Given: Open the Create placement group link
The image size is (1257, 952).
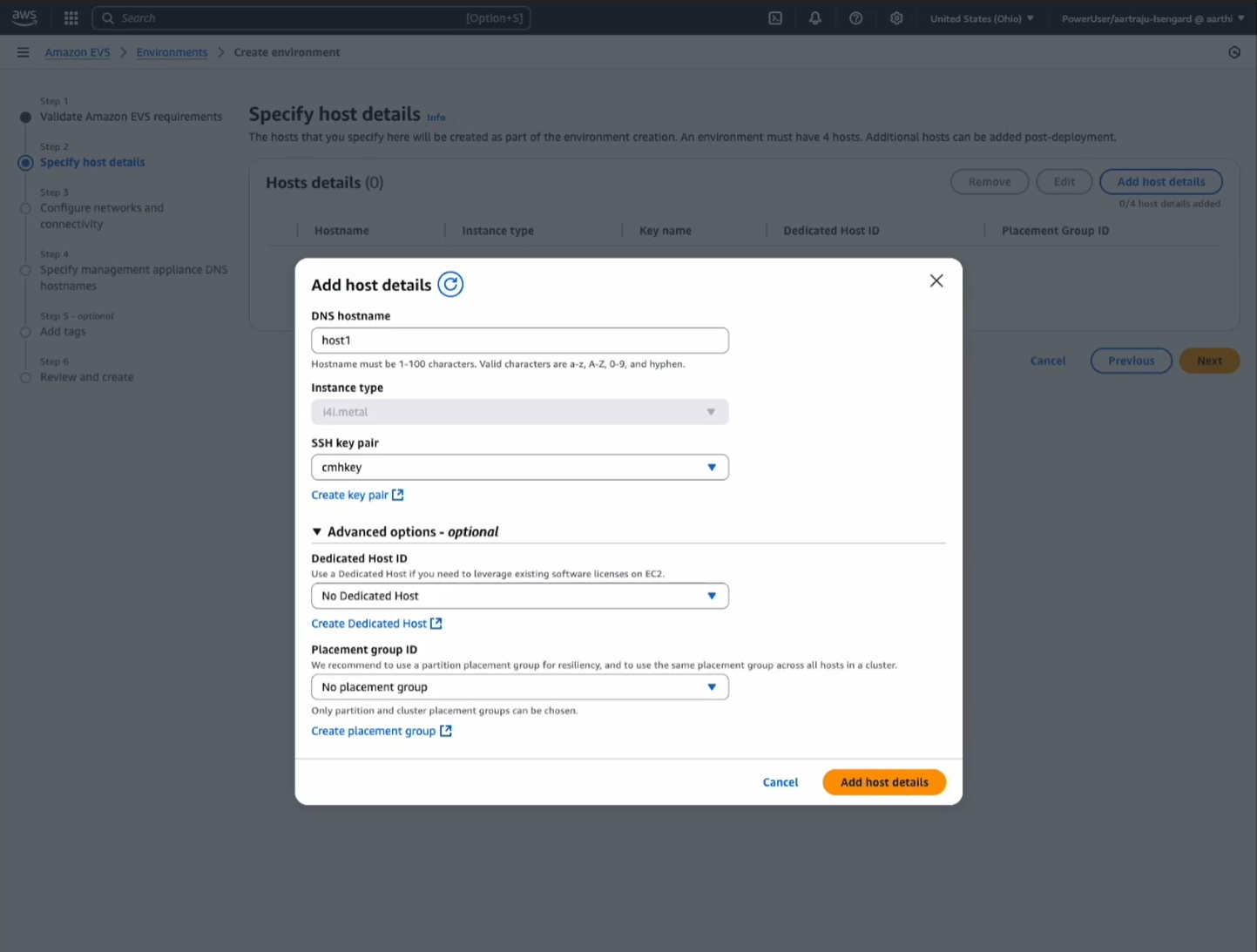Looking at the screenshot, I should [x=374, y=731].
